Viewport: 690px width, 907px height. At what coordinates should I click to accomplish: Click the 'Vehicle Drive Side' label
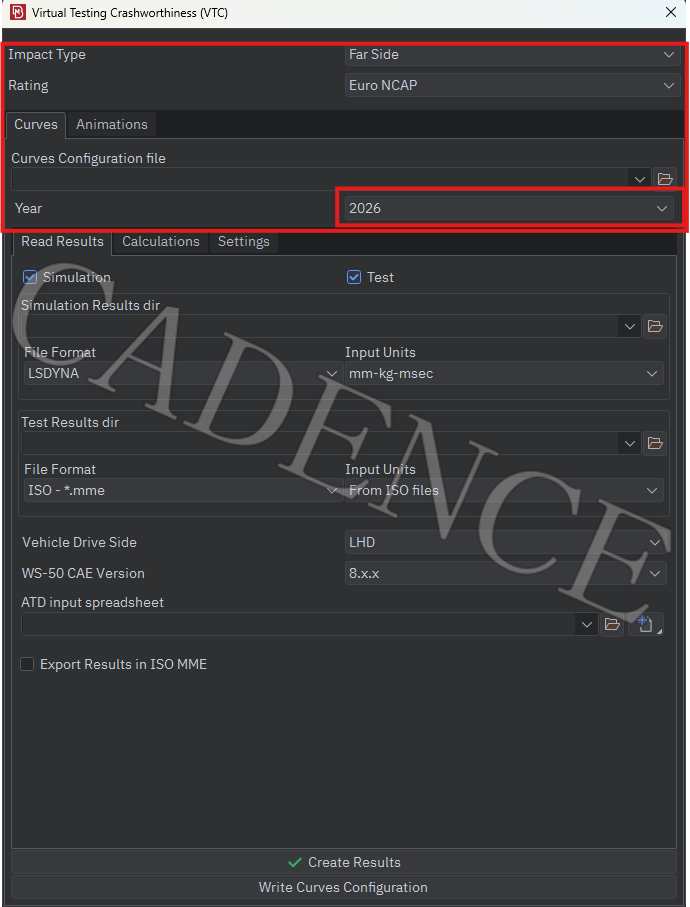[79, 543]
